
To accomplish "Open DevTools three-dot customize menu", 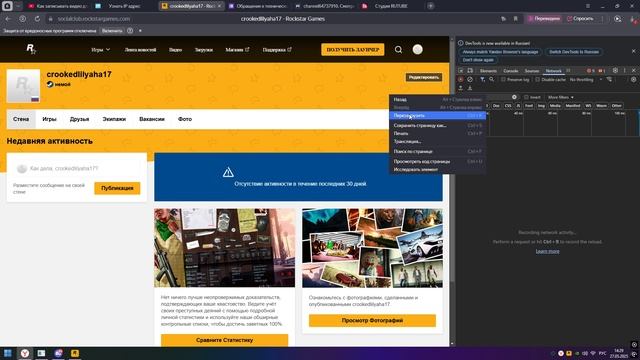I will pos(624,71).
